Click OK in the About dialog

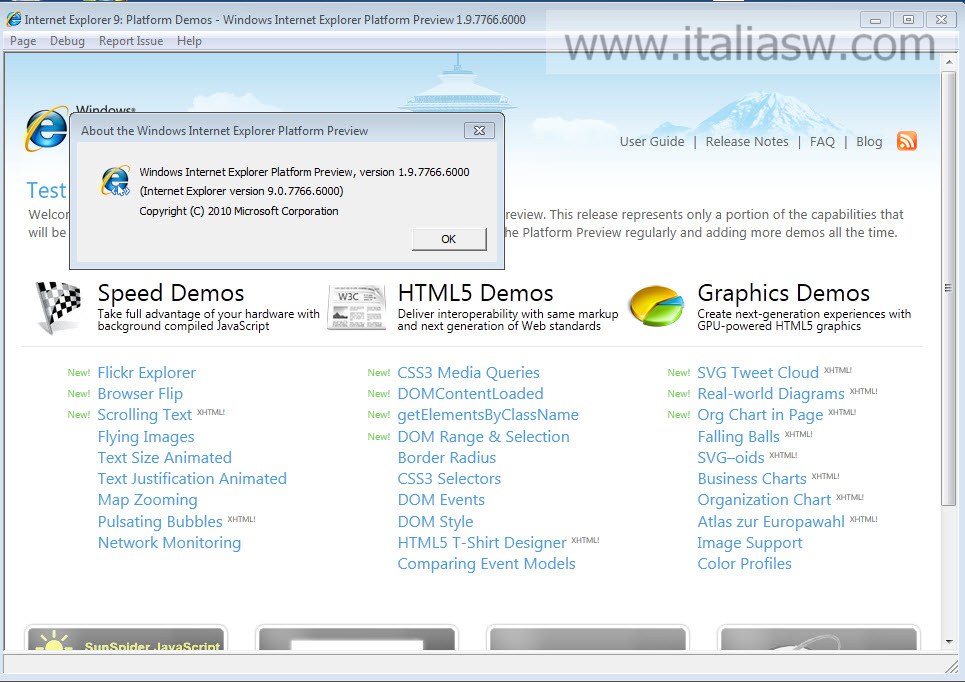[x=449, y=239]
